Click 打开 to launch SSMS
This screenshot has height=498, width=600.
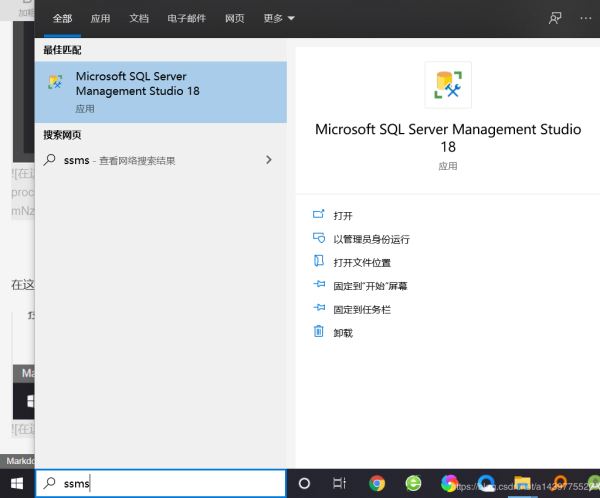(342, 216)
